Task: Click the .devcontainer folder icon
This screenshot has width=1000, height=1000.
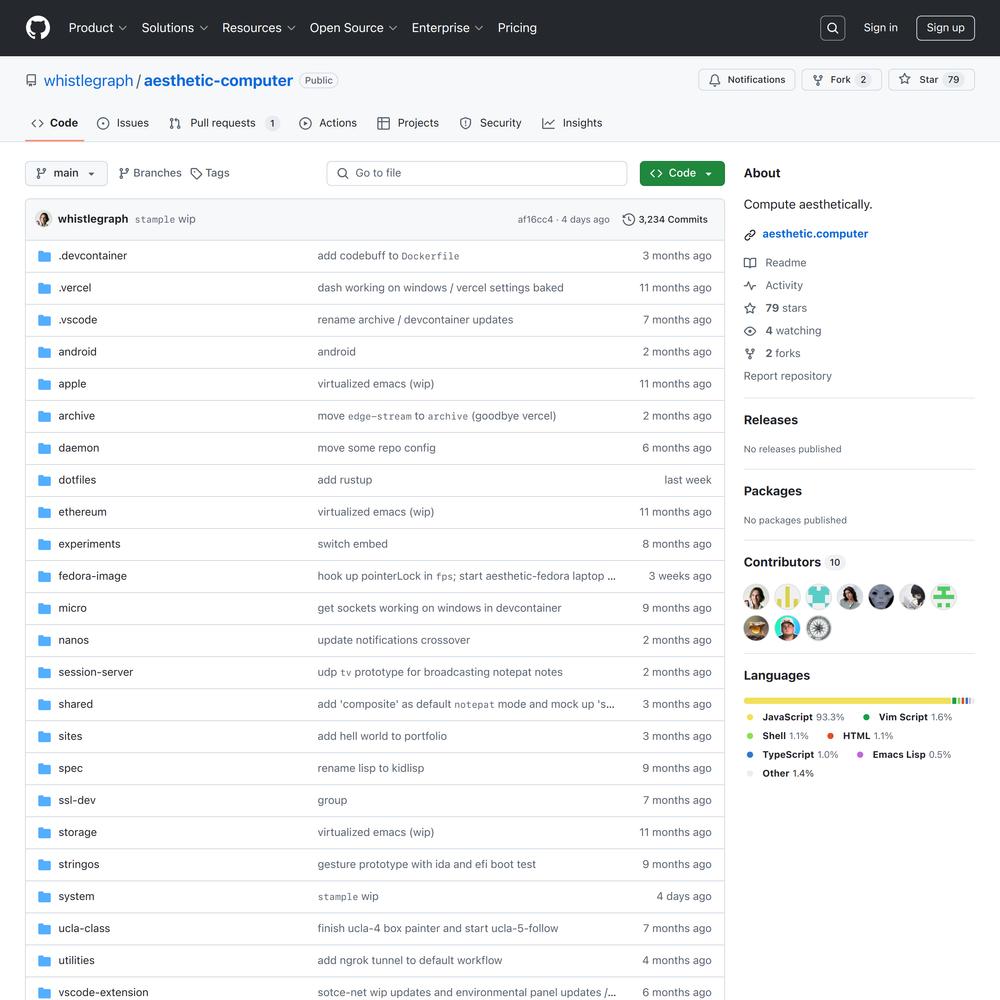Action: click(44, 256)
